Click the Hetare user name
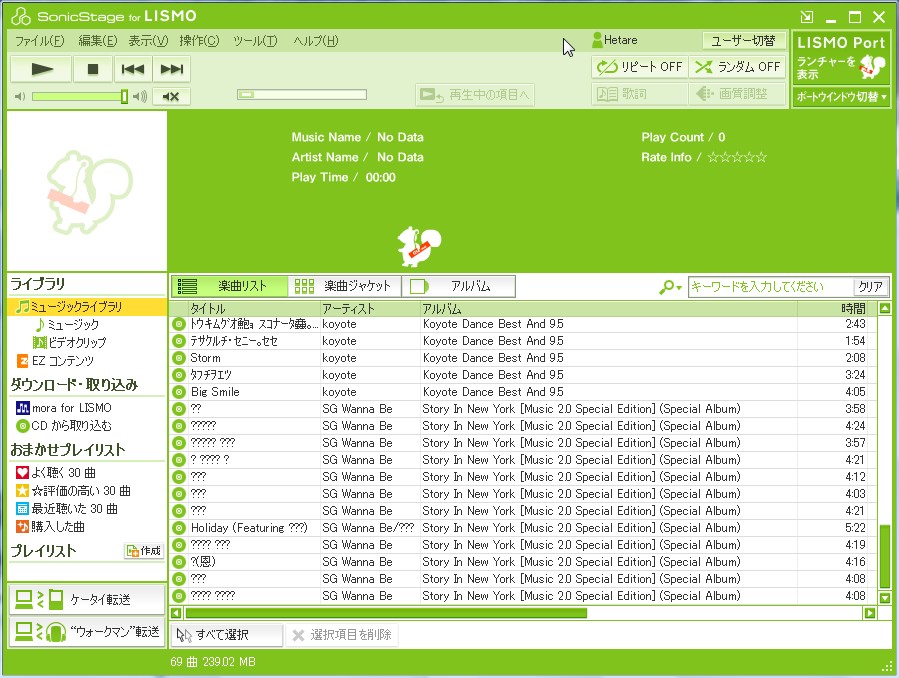The image size is (899, 678). 620,40
